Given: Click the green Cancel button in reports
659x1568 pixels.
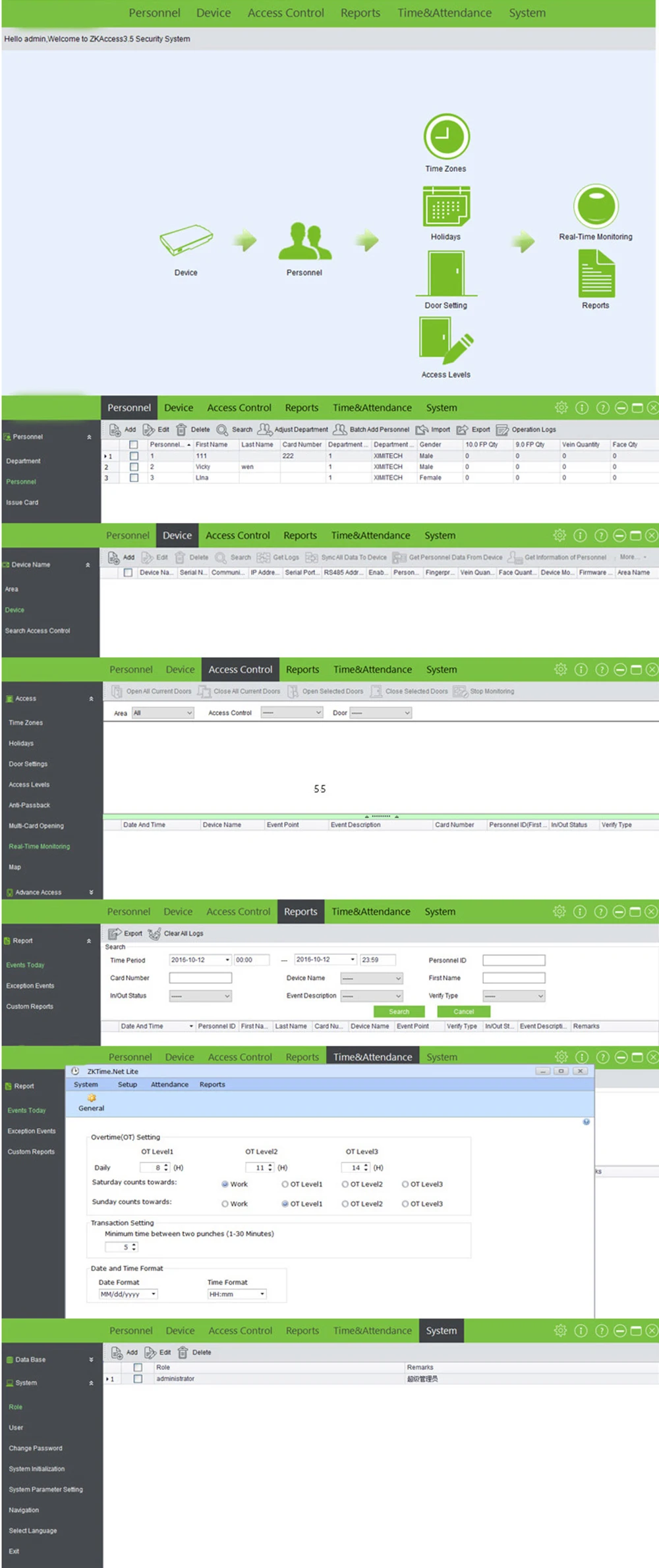Looking at the screenshot, I should 464,1012.
